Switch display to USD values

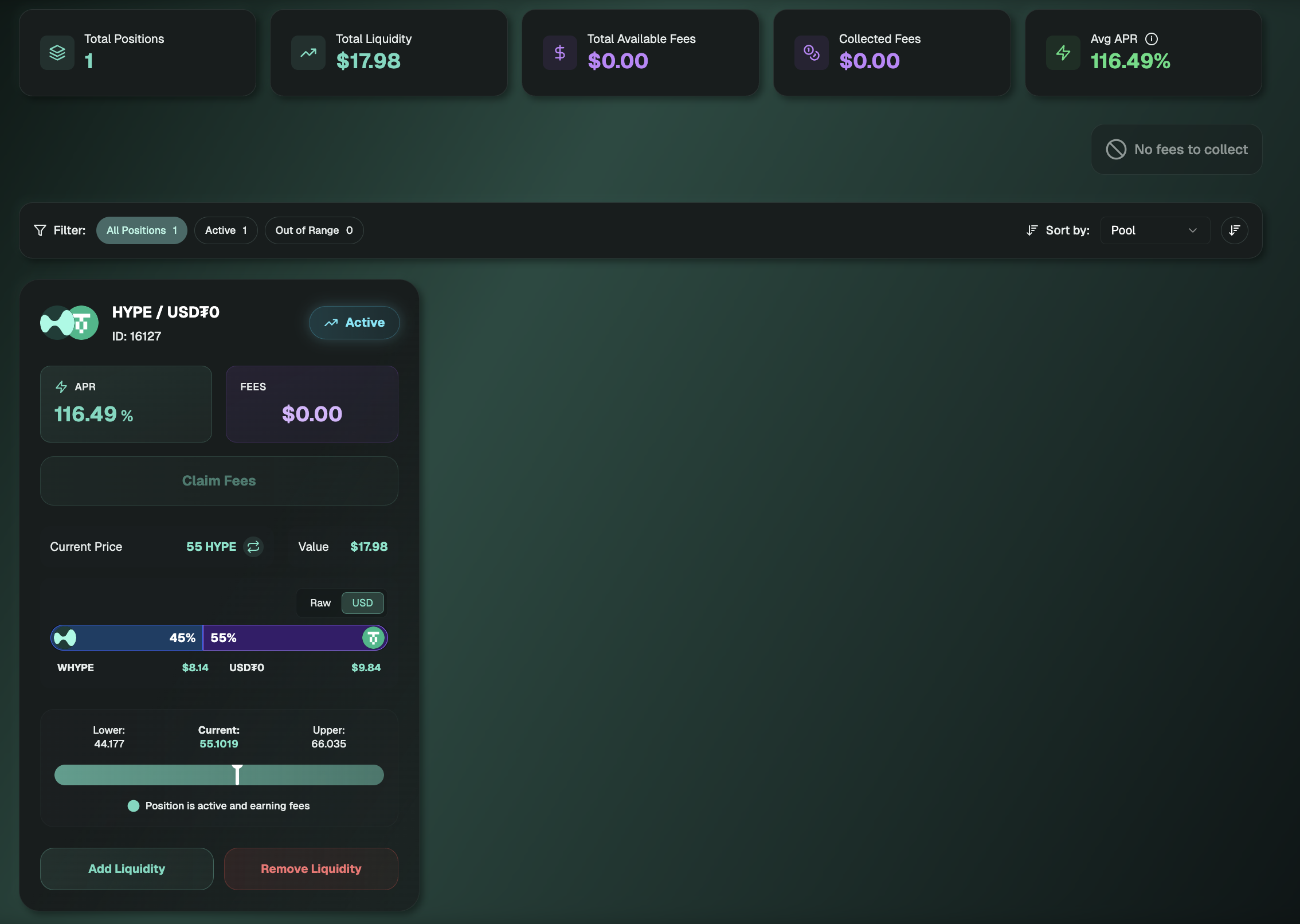tap(362, 603)
